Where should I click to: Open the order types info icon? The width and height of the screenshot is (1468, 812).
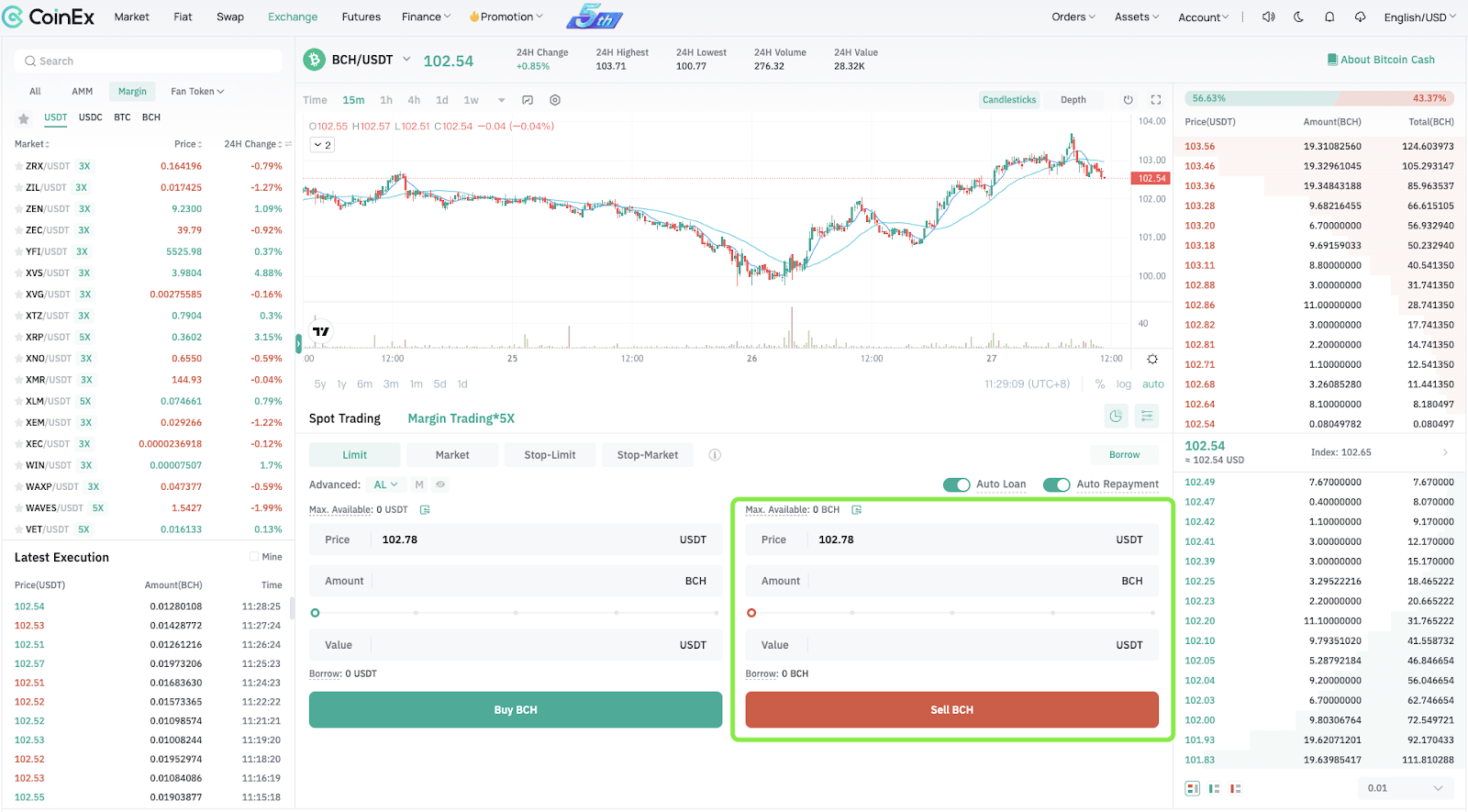pos(715,455)
